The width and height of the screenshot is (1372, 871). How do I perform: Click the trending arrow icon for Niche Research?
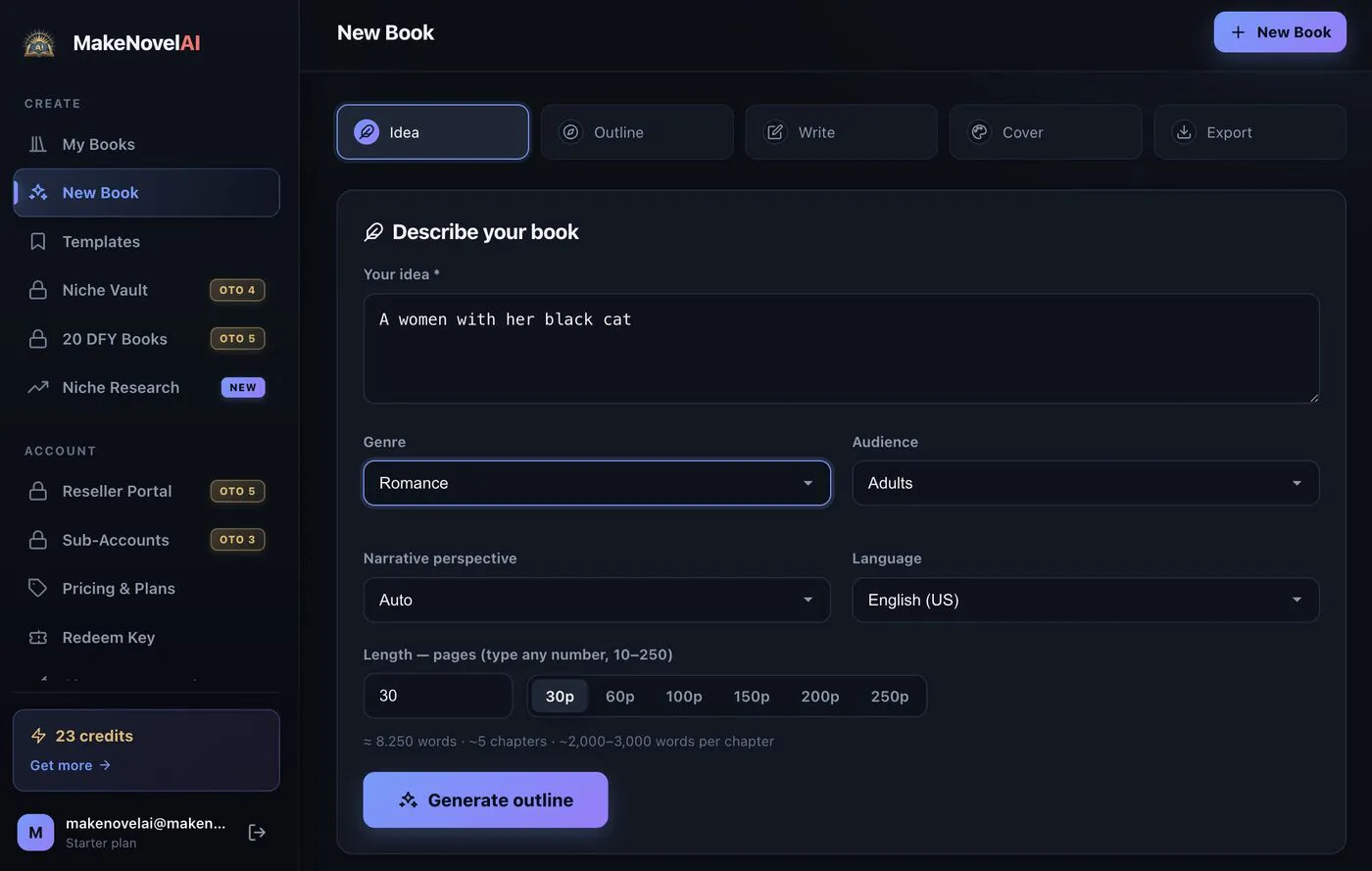38,387
